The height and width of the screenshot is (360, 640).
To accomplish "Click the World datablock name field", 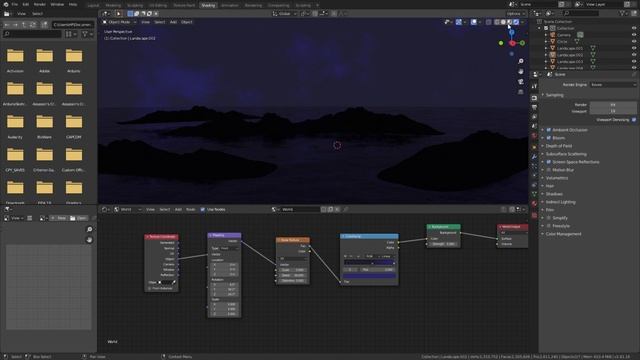I will 300,209.
